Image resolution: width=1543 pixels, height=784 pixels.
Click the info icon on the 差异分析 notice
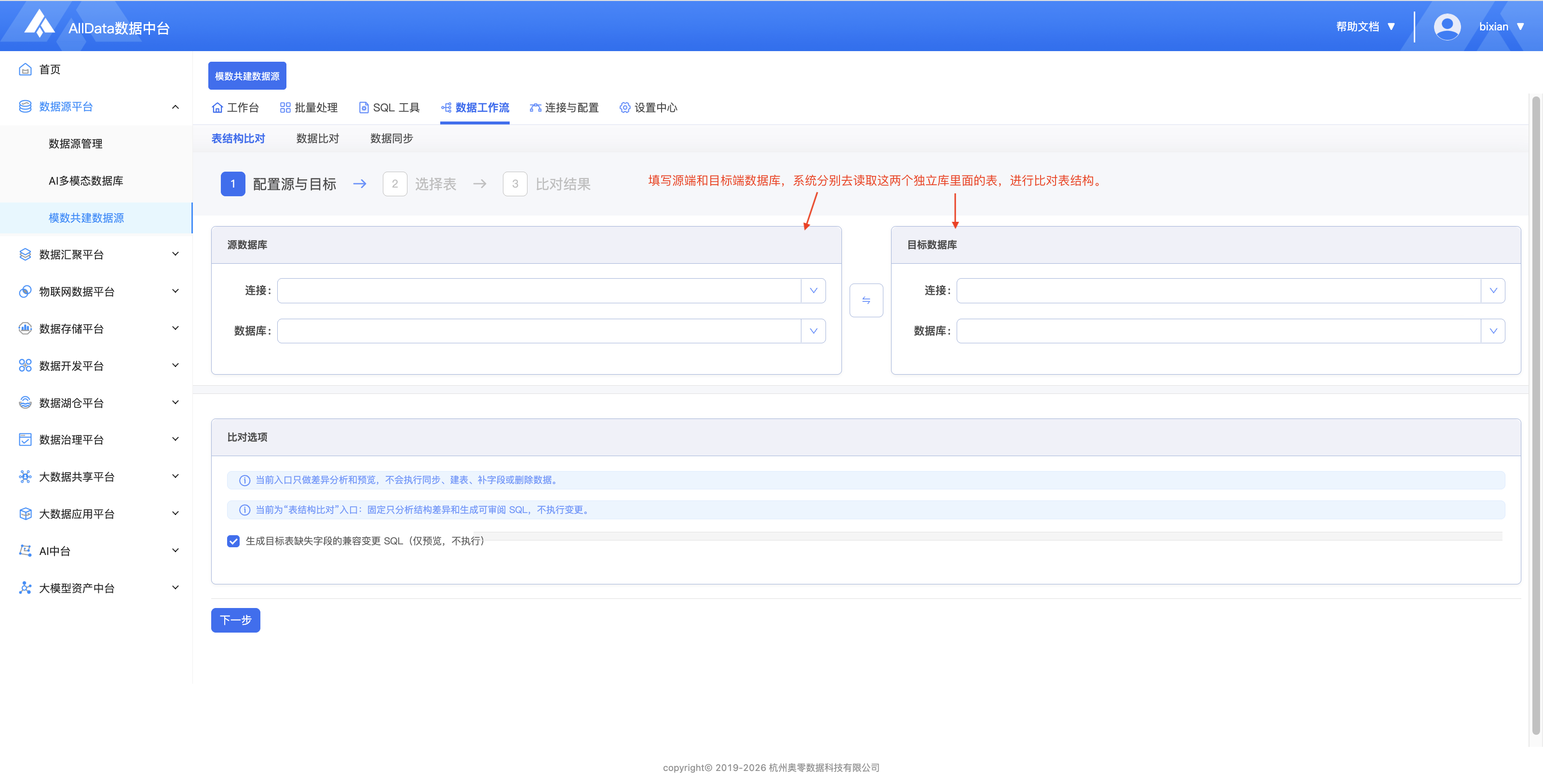coord(244,480)
